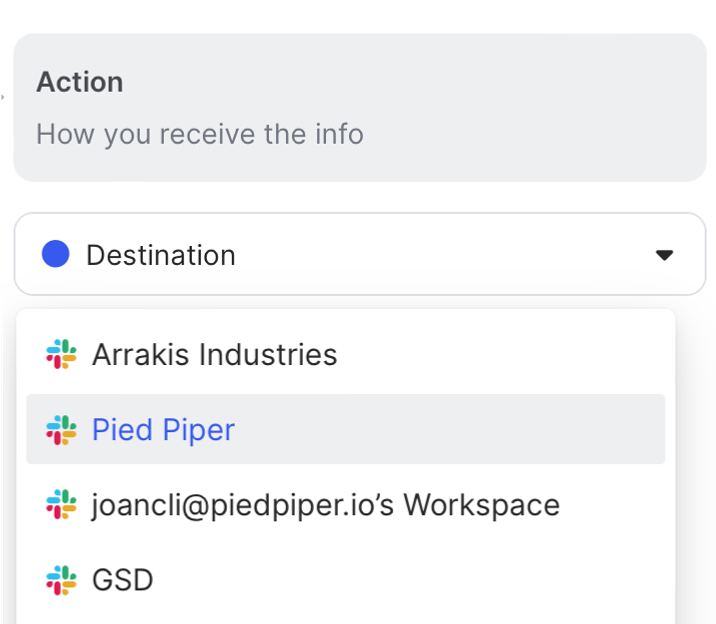This screenshot has height=624, width=716.
Task: Click the Action section heading
Action: pos(79,82)
